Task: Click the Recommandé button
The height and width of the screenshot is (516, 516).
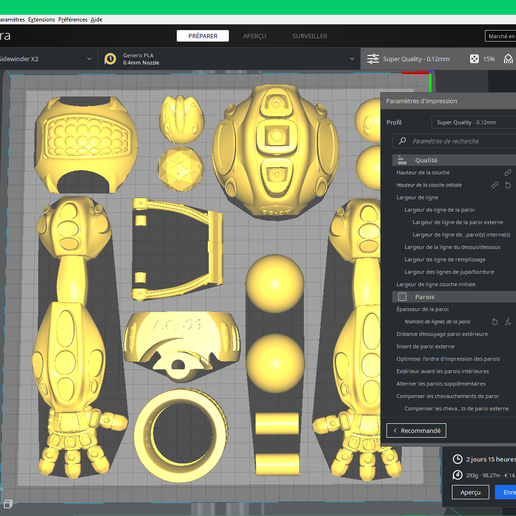Action: point(416,431)
